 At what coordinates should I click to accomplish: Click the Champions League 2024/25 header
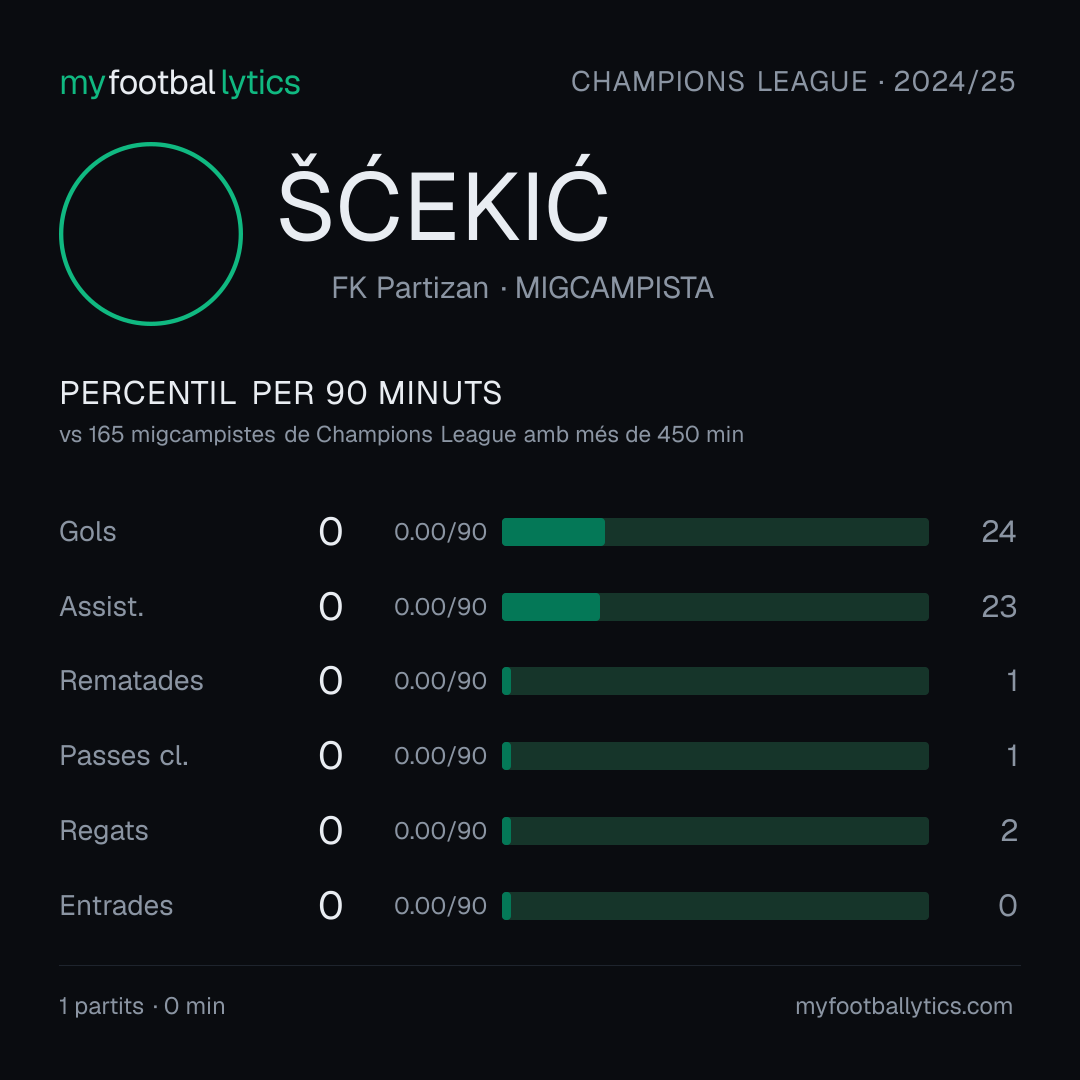coord(793,81)
